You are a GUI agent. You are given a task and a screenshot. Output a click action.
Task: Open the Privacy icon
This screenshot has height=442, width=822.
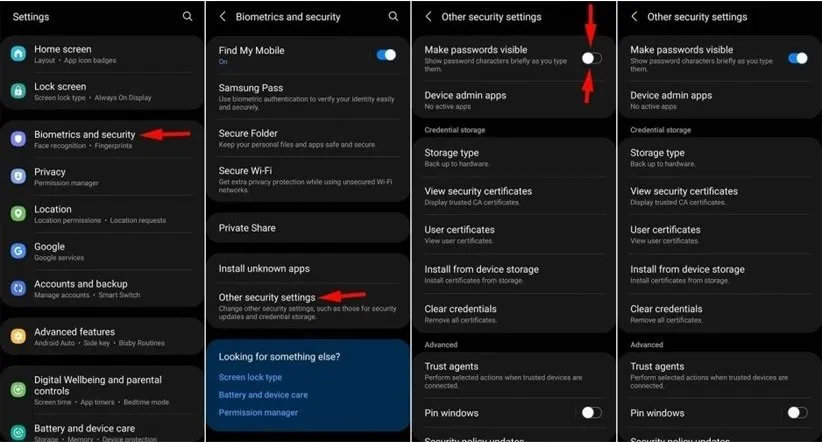(18, 176)
